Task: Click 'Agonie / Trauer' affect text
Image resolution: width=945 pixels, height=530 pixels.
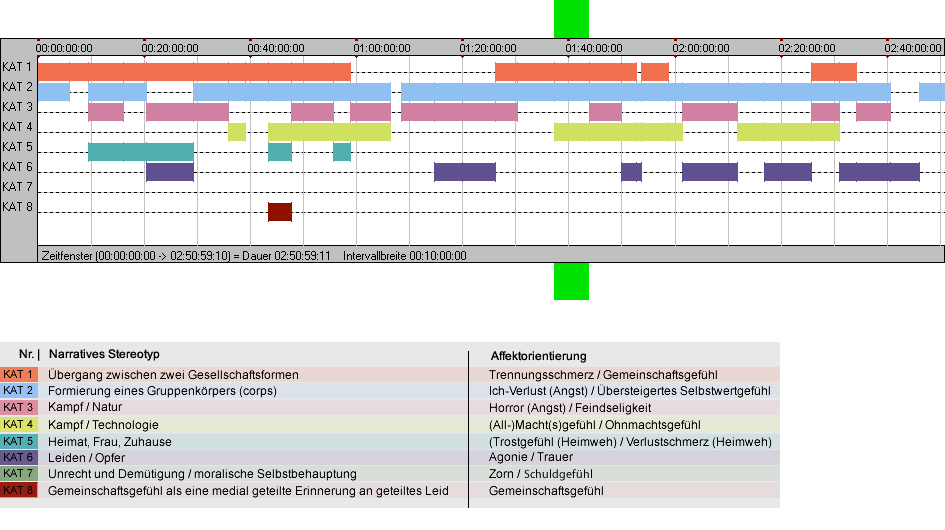Action: pos(531,457)
